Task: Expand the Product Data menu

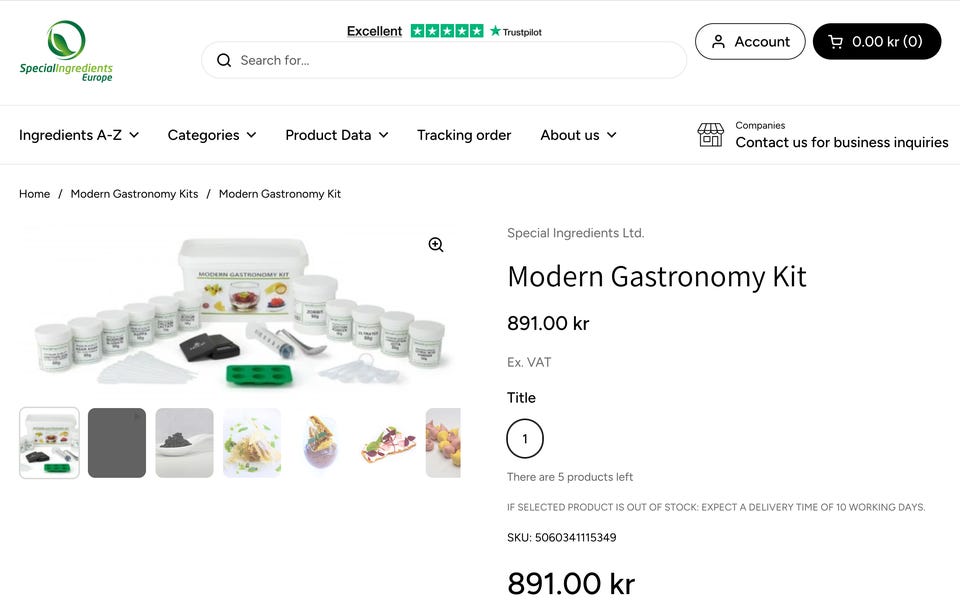Action: 337,135
